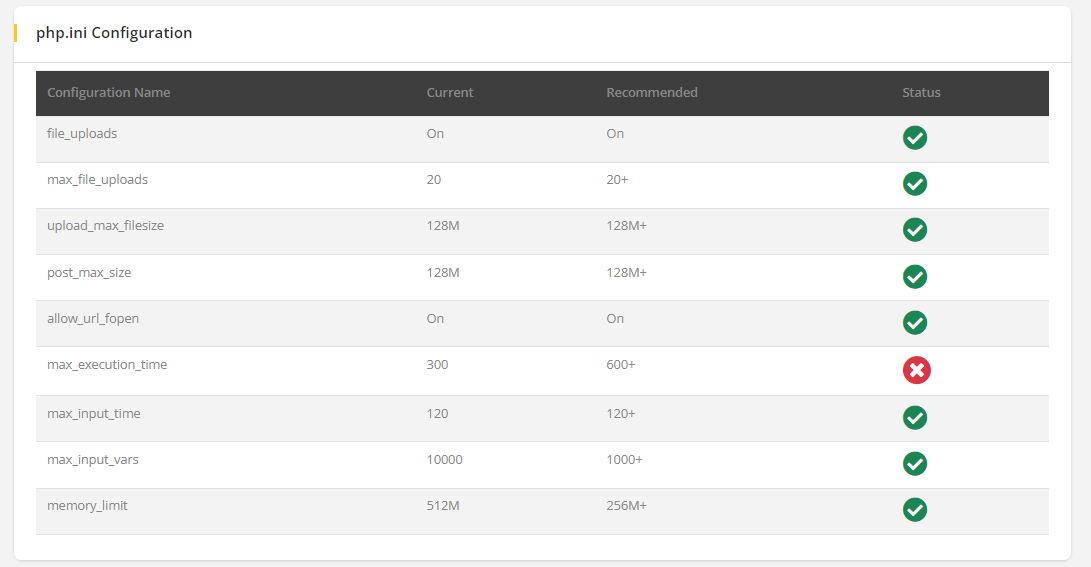Click the php.ini Configuration panel title
The height and width of the screenshot is (567, 1091).
114,33
